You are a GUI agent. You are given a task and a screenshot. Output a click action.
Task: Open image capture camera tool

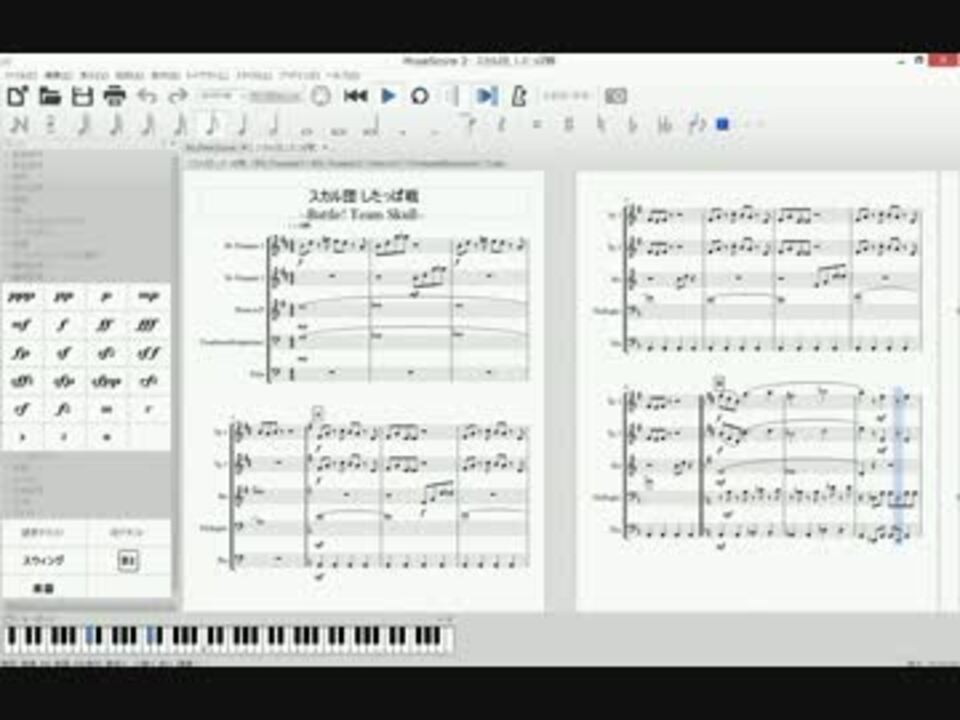[616, 96]
